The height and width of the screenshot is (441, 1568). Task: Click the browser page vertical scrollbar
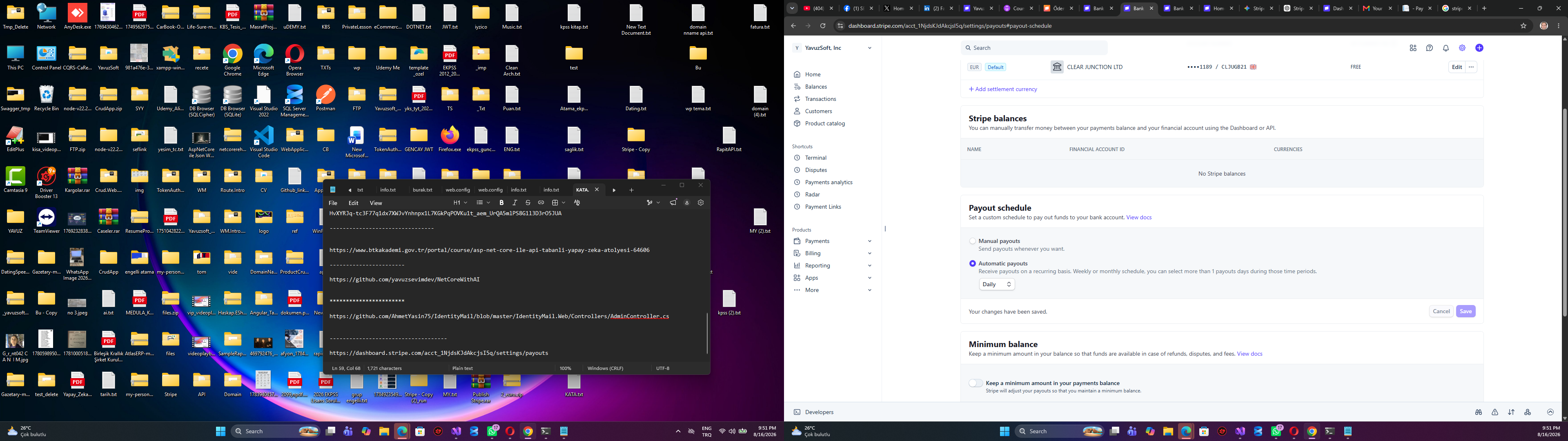[1564, 213]
